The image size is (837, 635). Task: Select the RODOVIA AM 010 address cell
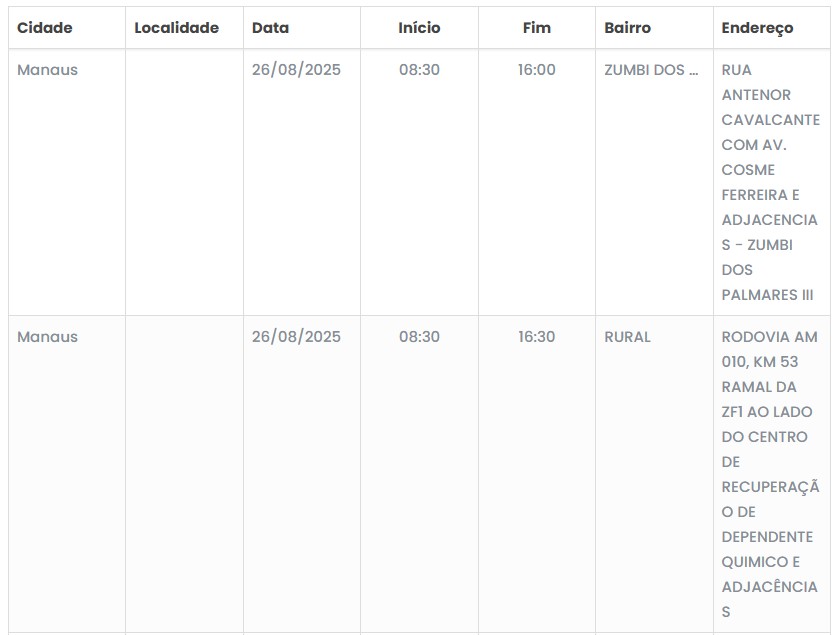[x=769, y=474]
